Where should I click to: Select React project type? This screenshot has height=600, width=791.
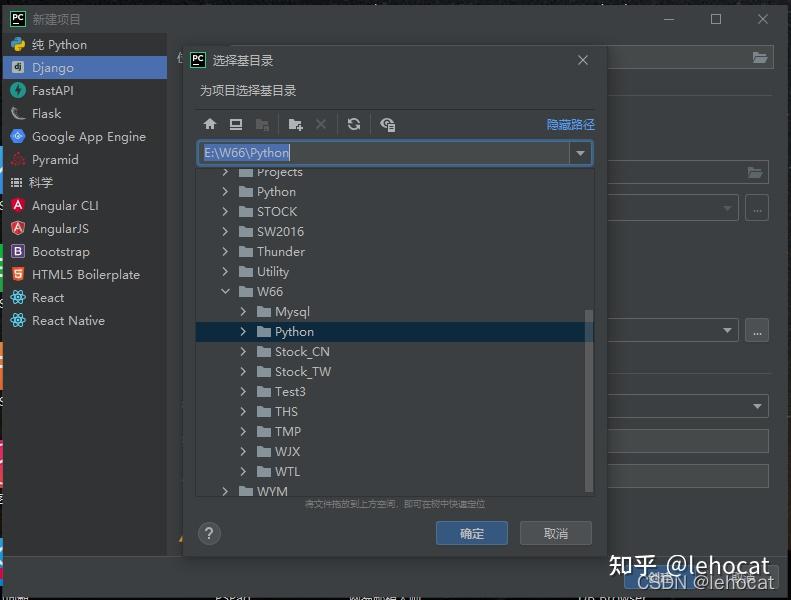pyautogui.click(x=85, y=297)
